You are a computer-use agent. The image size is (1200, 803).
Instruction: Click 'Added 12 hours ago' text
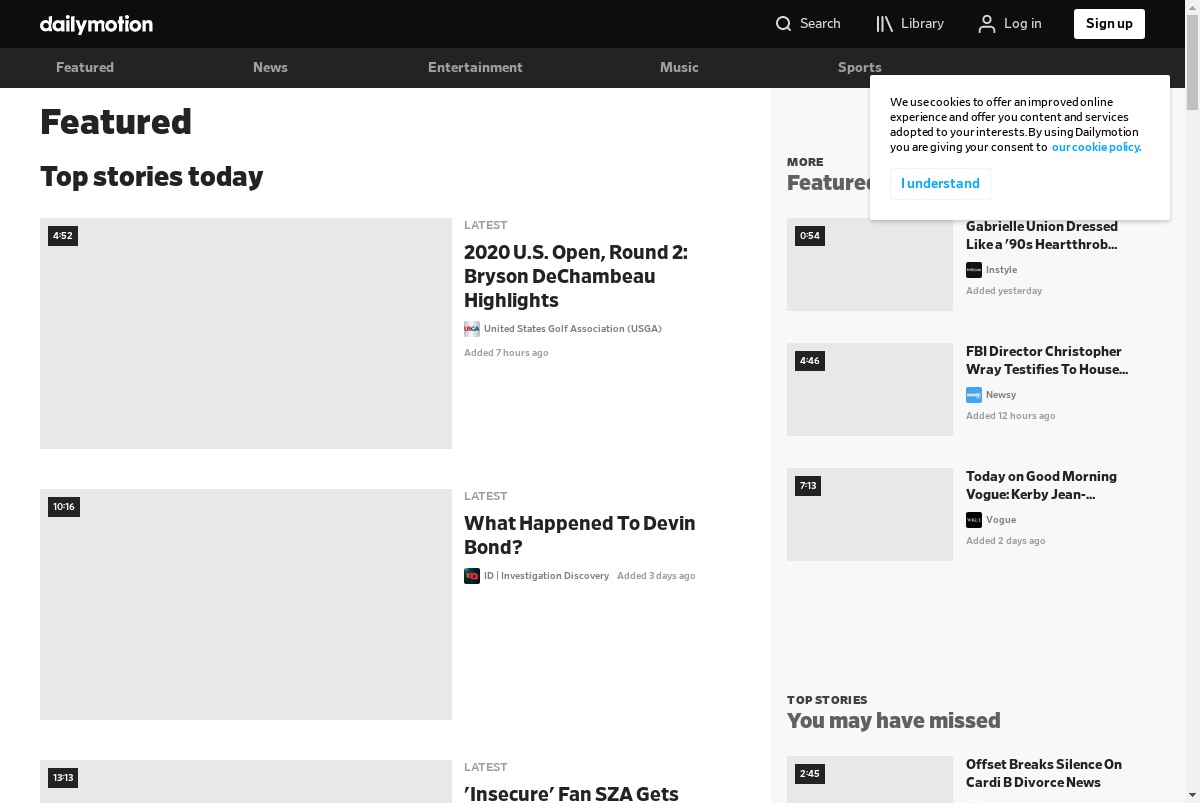(x=1010, y=416)
